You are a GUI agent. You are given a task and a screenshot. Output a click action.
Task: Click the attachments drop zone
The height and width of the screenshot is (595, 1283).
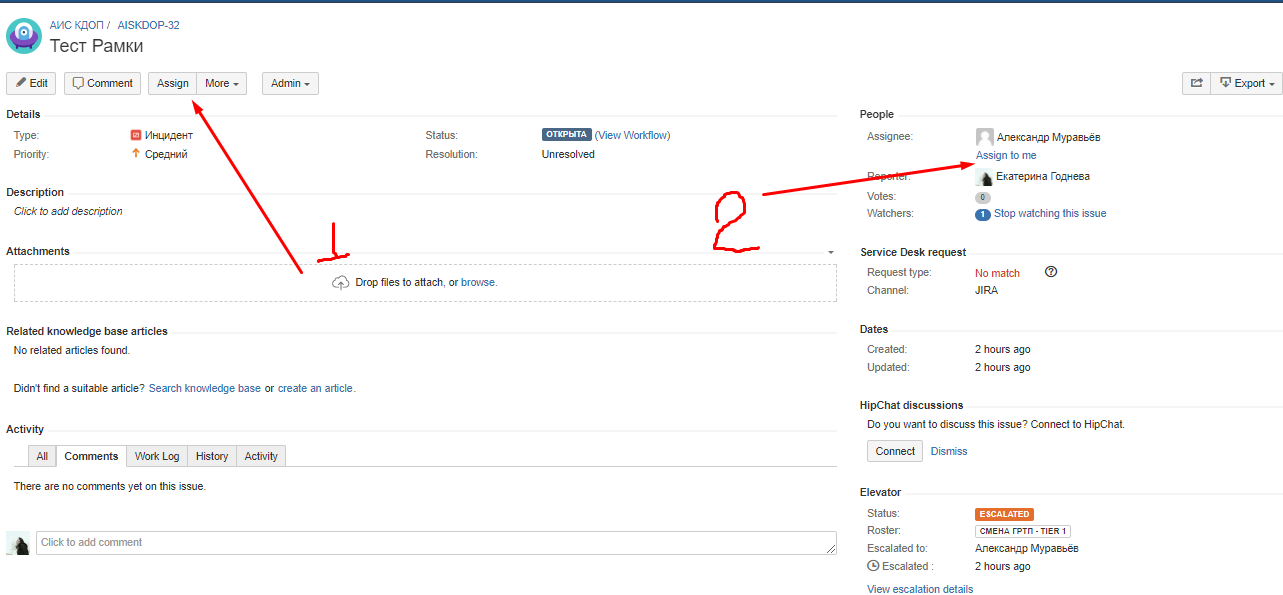pos(425,283)
